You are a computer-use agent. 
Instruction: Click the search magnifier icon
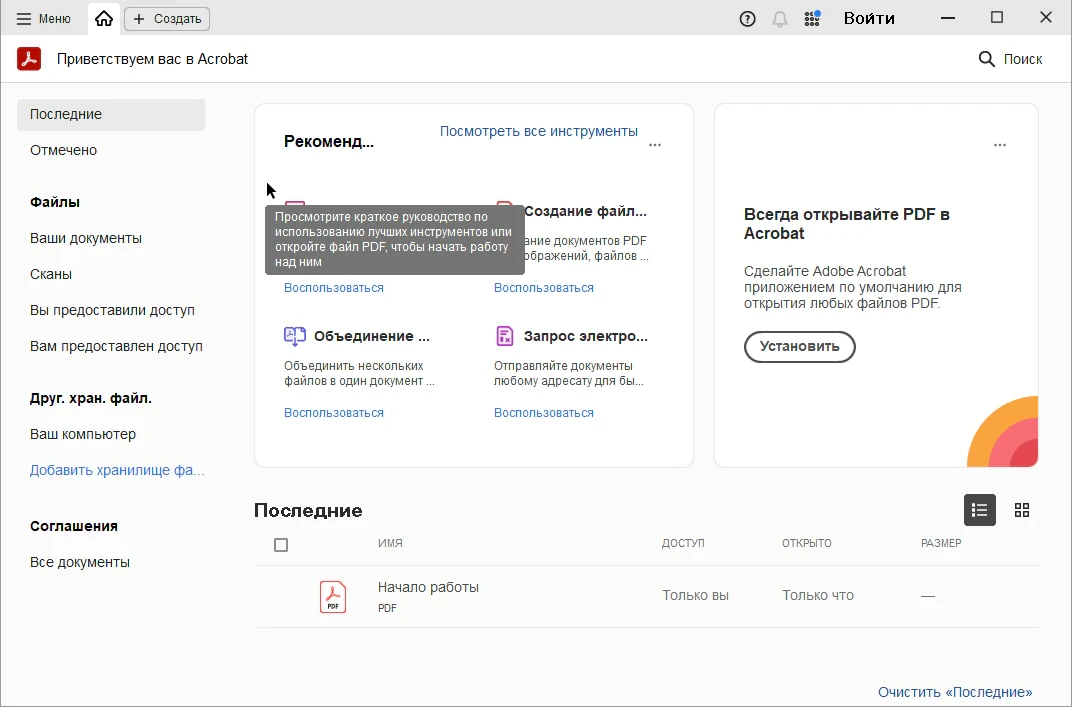[986, 59]
